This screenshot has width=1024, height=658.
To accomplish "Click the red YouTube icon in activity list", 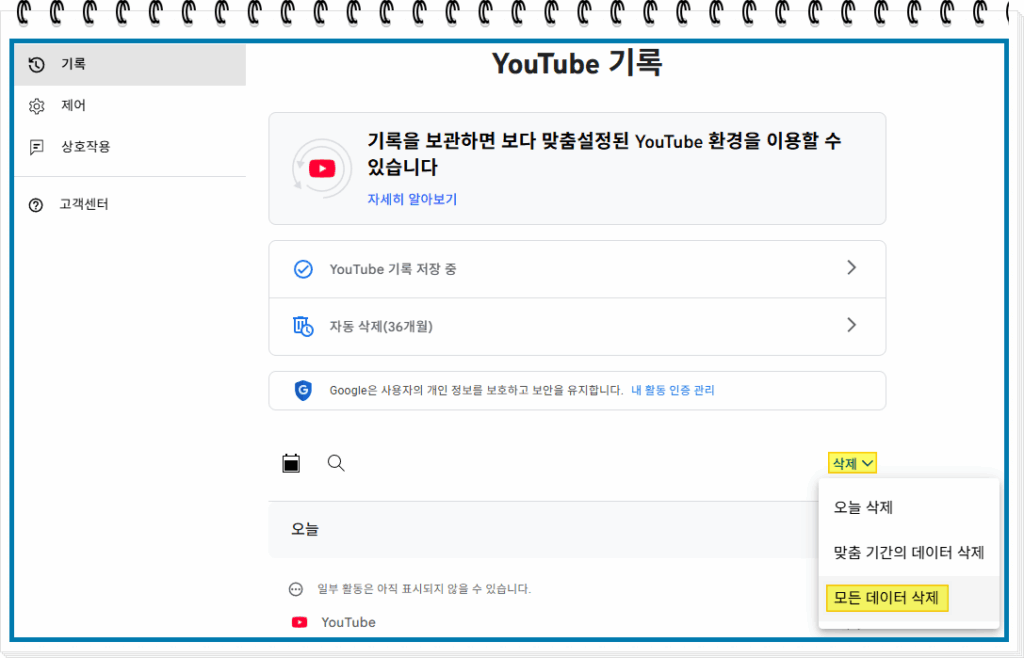I will [300, 622].
